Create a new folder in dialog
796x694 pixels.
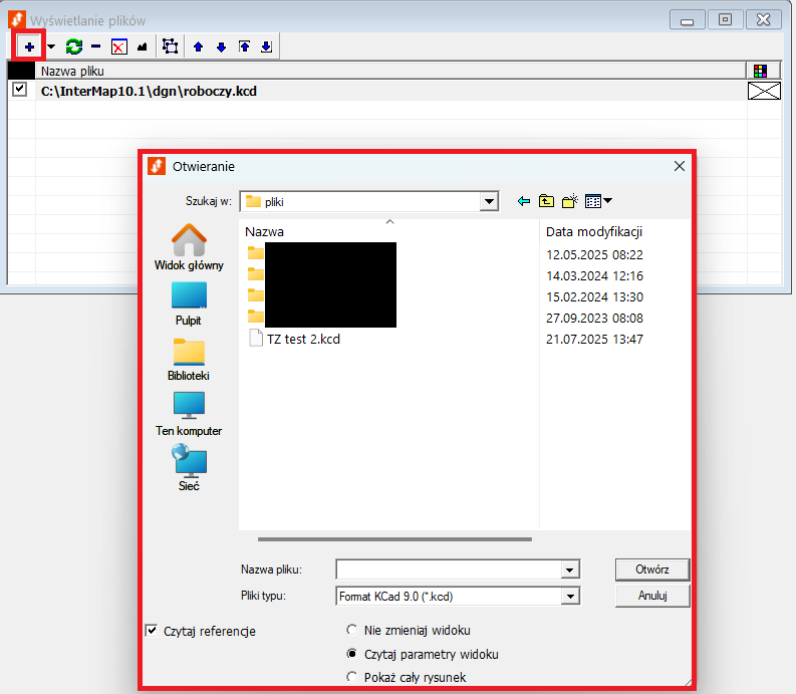(x=569, y=201)
